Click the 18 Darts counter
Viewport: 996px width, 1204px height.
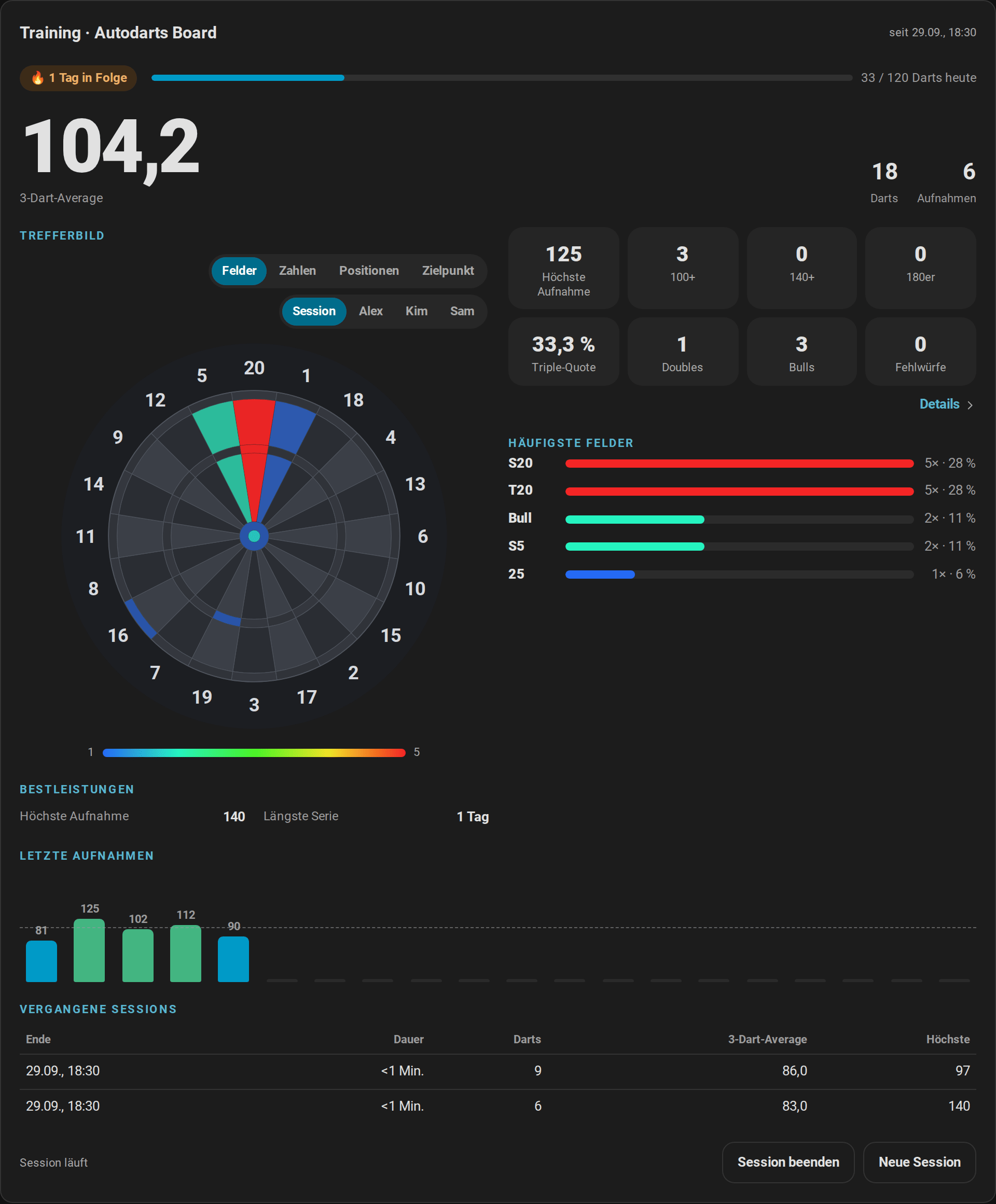click(884, 183)
